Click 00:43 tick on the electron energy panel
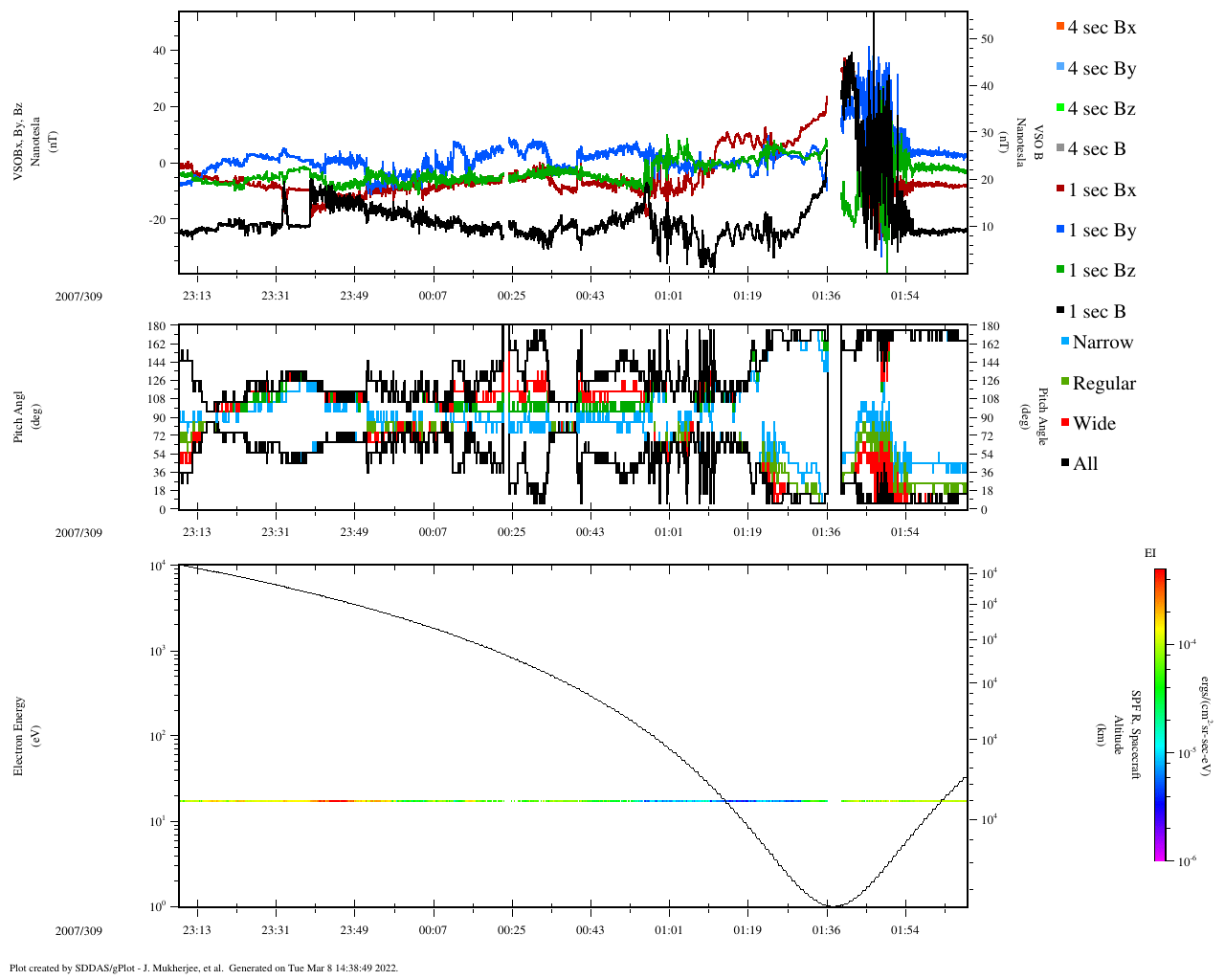 click(590, 930)
